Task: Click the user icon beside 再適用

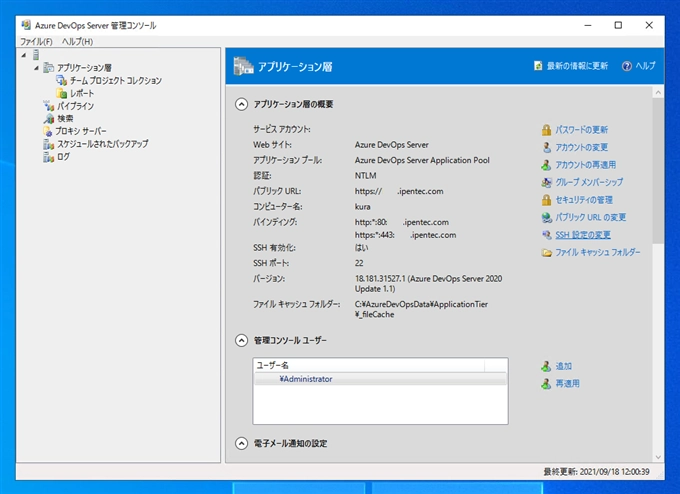Action: [546, 383]
